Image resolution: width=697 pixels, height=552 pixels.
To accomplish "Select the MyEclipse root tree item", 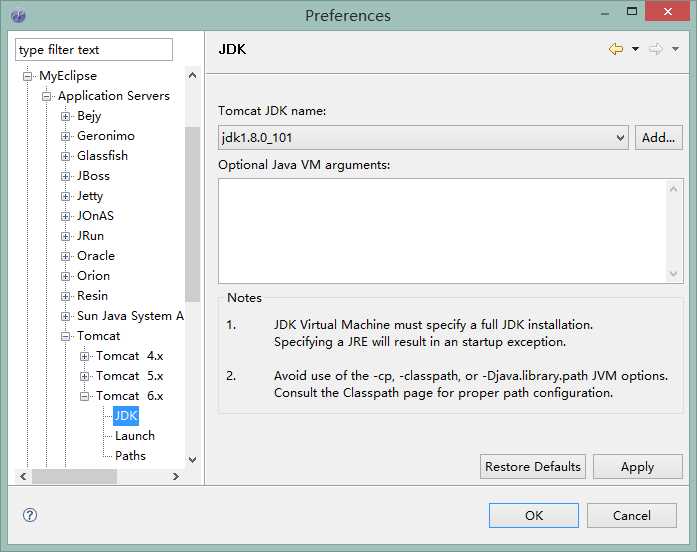I will [68, 76].
